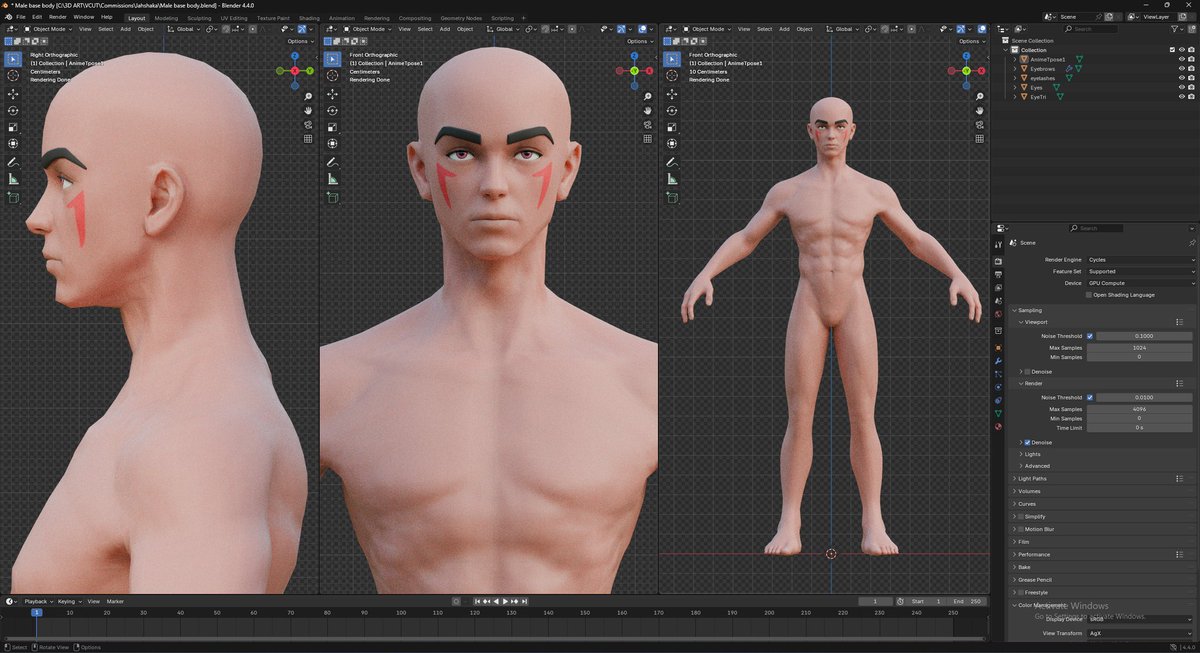Select the Annotate tool in left viewport

pyautogui.click(x=13, y=162)
